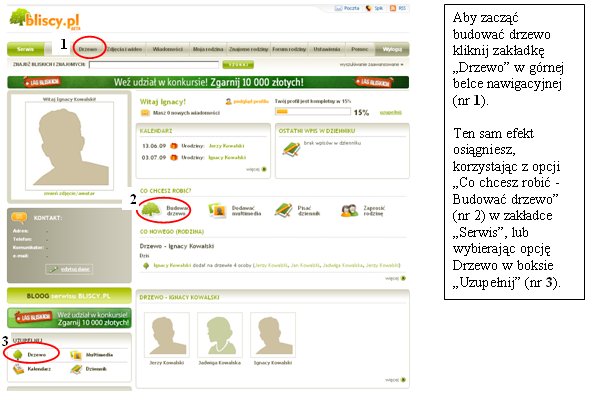Select the Pisać dziennik notebook icon
592x400 pixels.
coord(284,210)
